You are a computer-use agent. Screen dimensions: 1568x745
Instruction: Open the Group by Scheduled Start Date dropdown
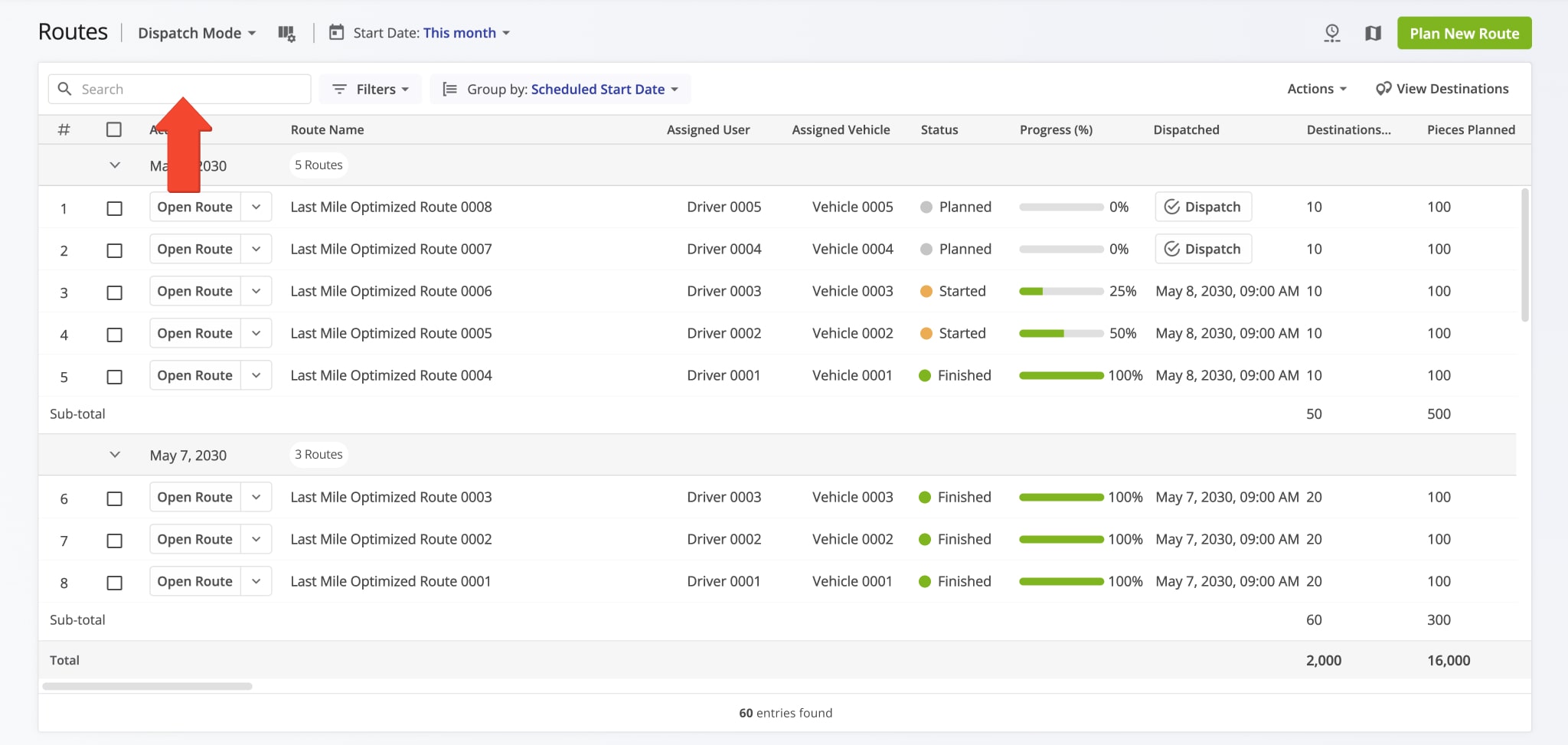point(560,89)
